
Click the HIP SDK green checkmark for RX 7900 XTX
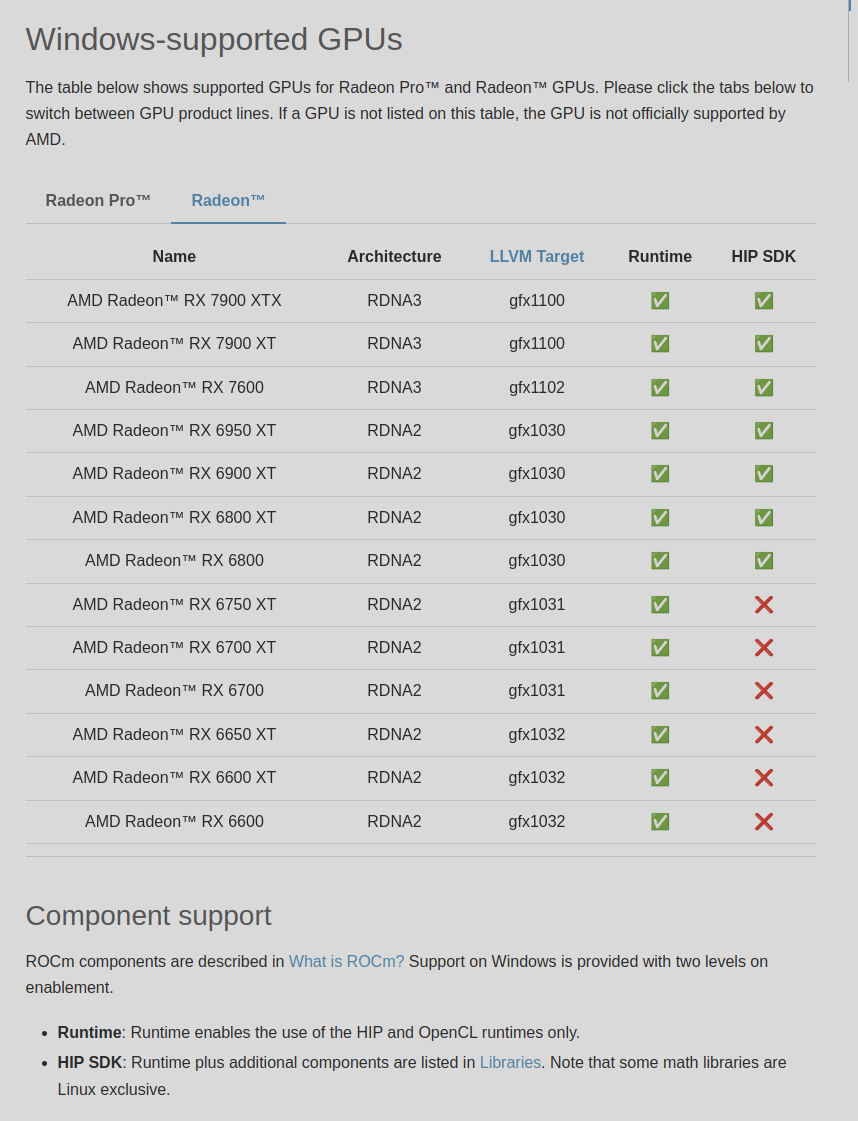pos(764,300)
